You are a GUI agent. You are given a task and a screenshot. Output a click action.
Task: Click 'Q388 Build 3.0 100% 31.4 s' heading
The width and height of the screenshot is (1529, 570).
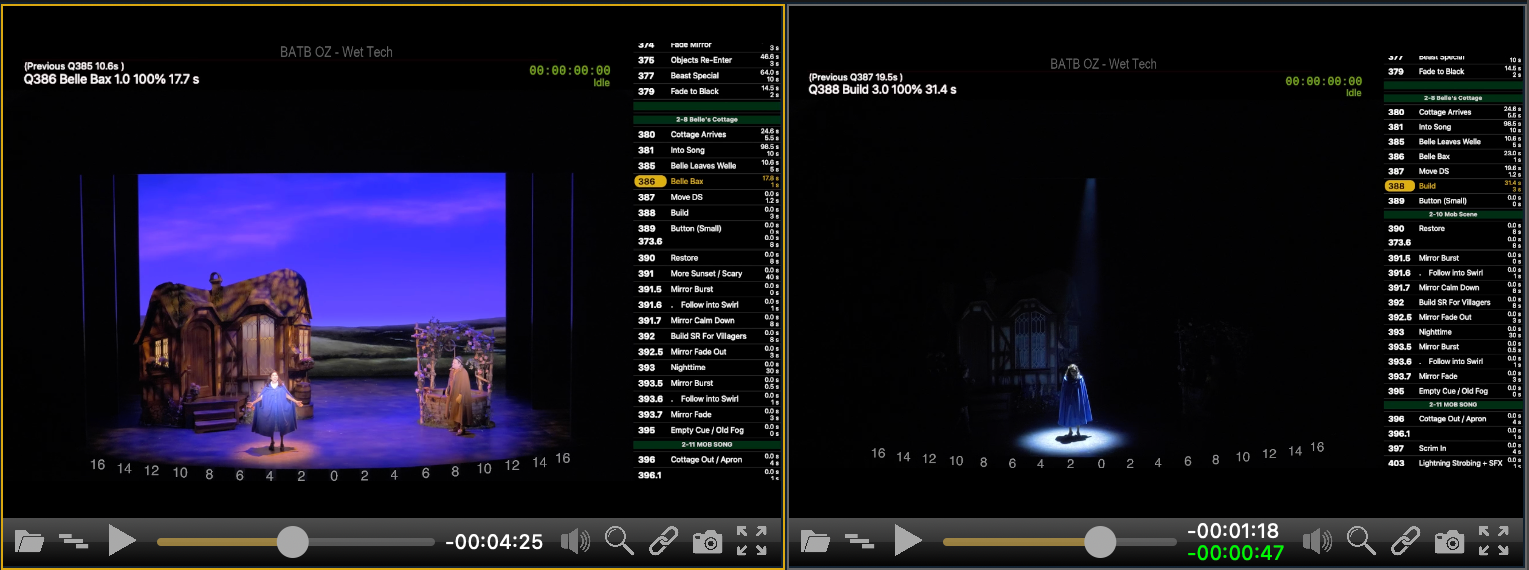coord(883,90)
